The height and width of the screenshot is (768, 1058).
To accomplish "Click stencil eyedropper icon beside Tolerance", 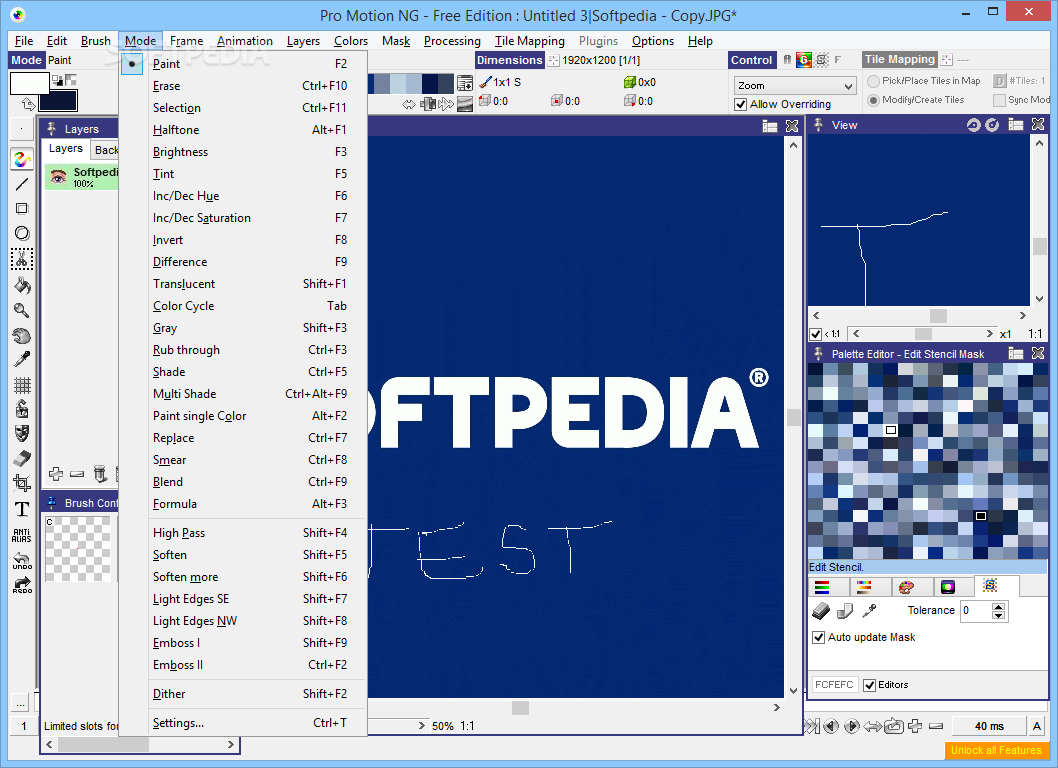I will tap(869, 611).
